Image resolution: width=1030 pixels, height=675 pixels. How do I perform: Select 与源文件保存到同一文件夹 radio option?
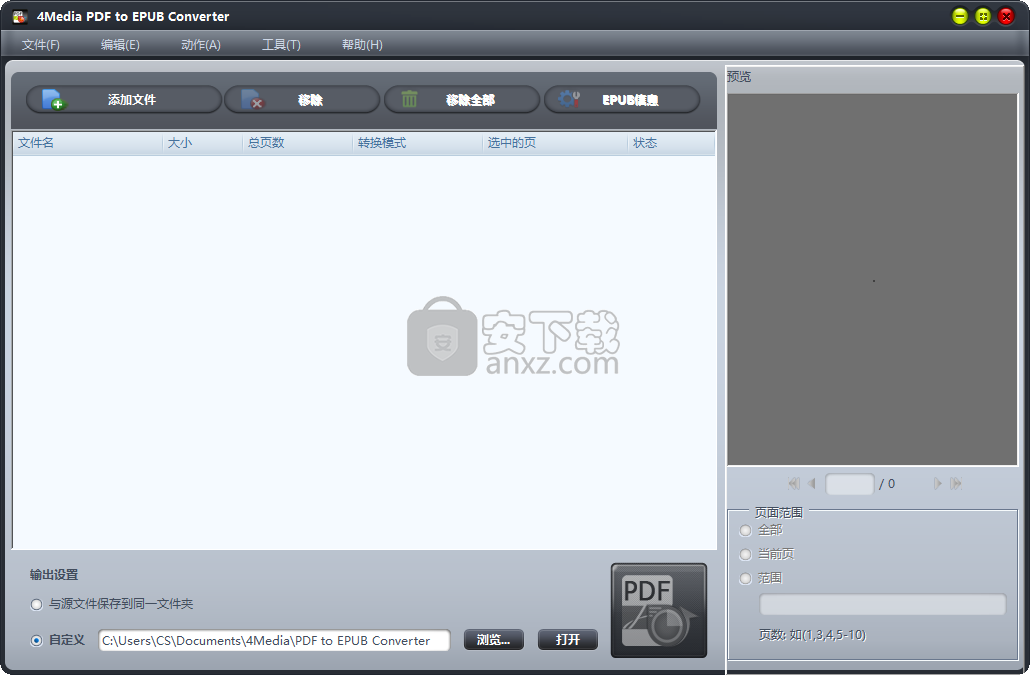coord(37,604)
